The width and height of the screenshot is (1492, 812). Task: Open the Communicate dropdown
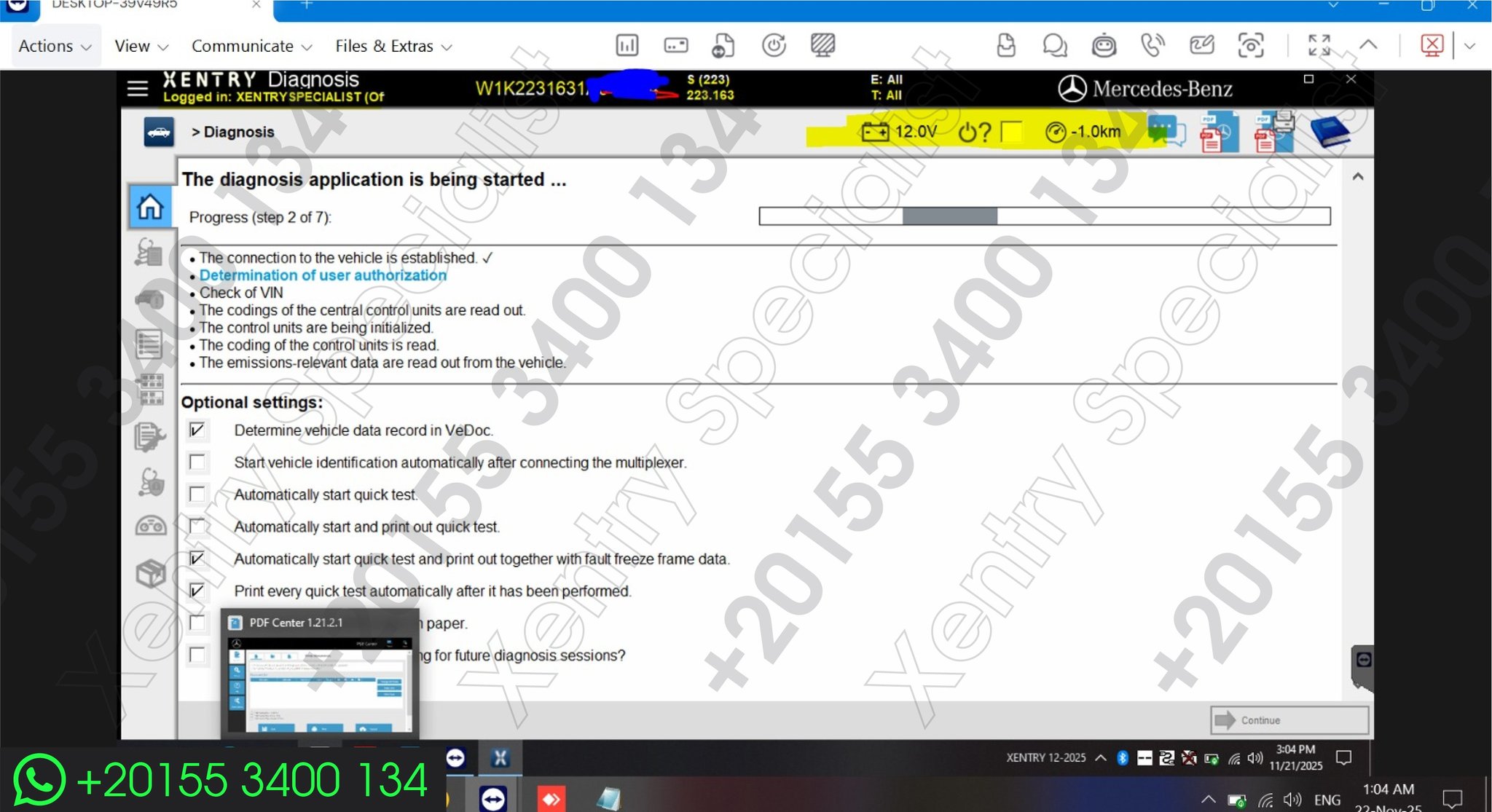251,46
